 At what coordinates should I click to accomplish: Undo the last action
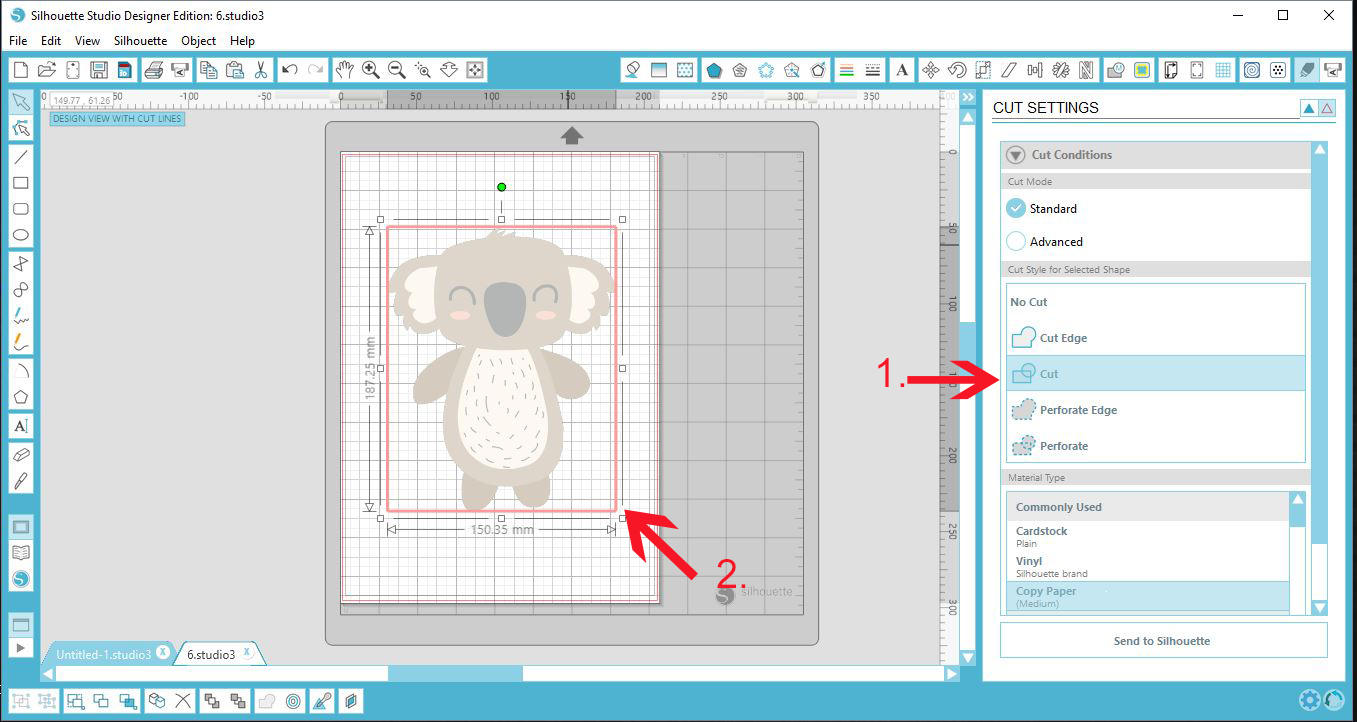290,70
